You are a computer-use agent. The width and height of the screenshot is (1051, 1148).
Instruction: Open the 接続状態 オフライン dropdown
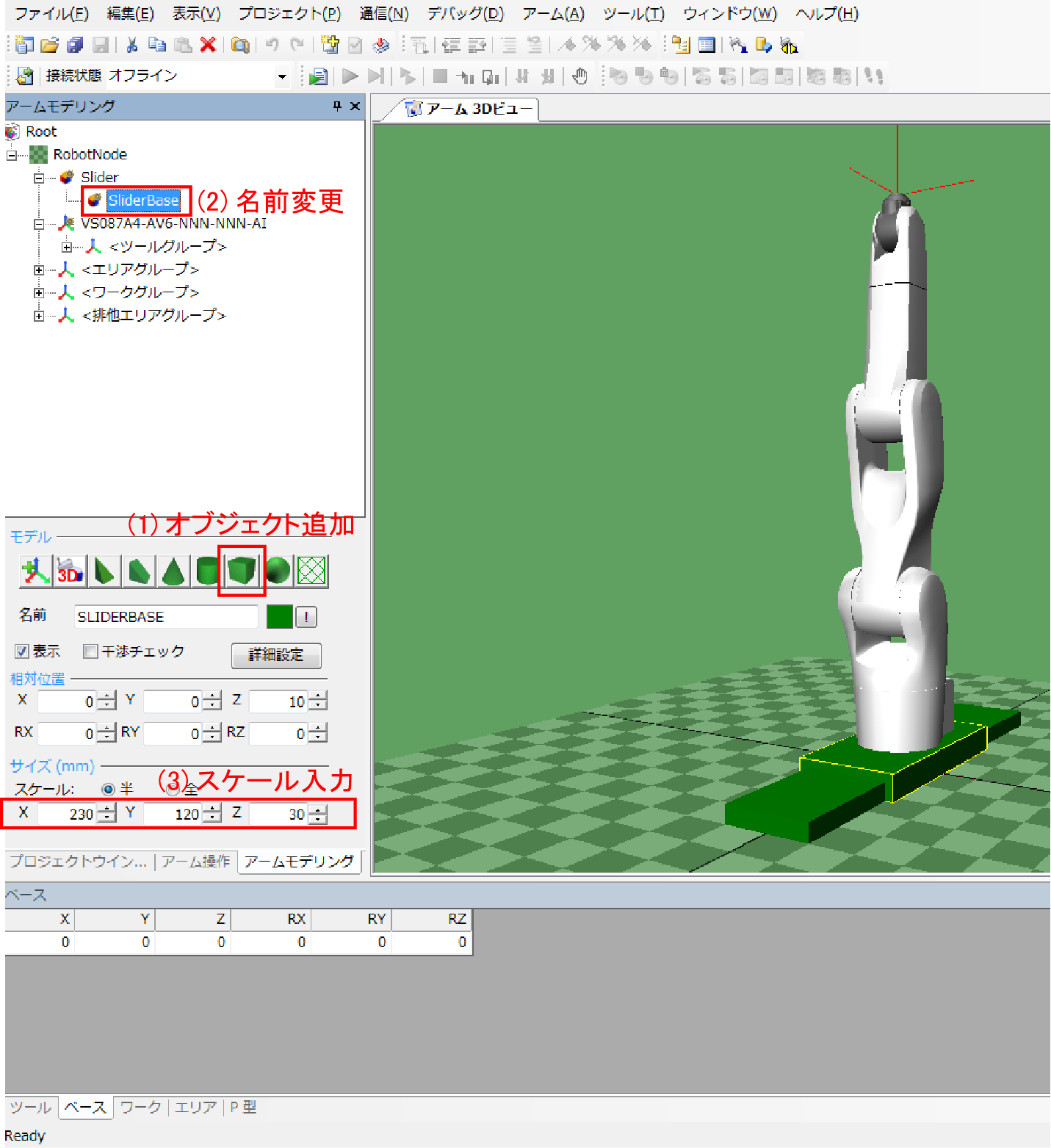[x=281, y=76]
